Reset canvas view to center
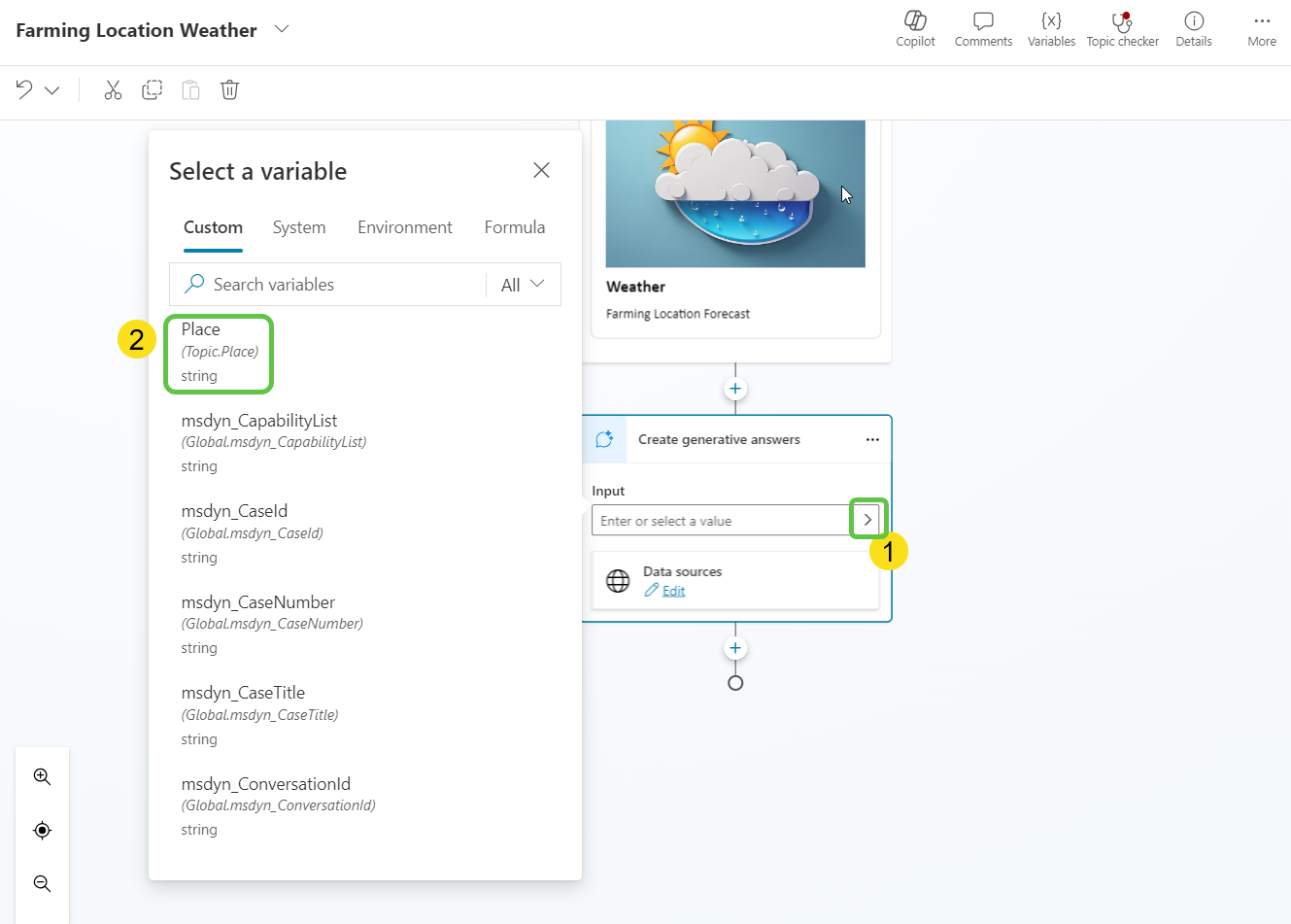The width and height of the screenshot is (1291, 924). click(x=42, y=831)
